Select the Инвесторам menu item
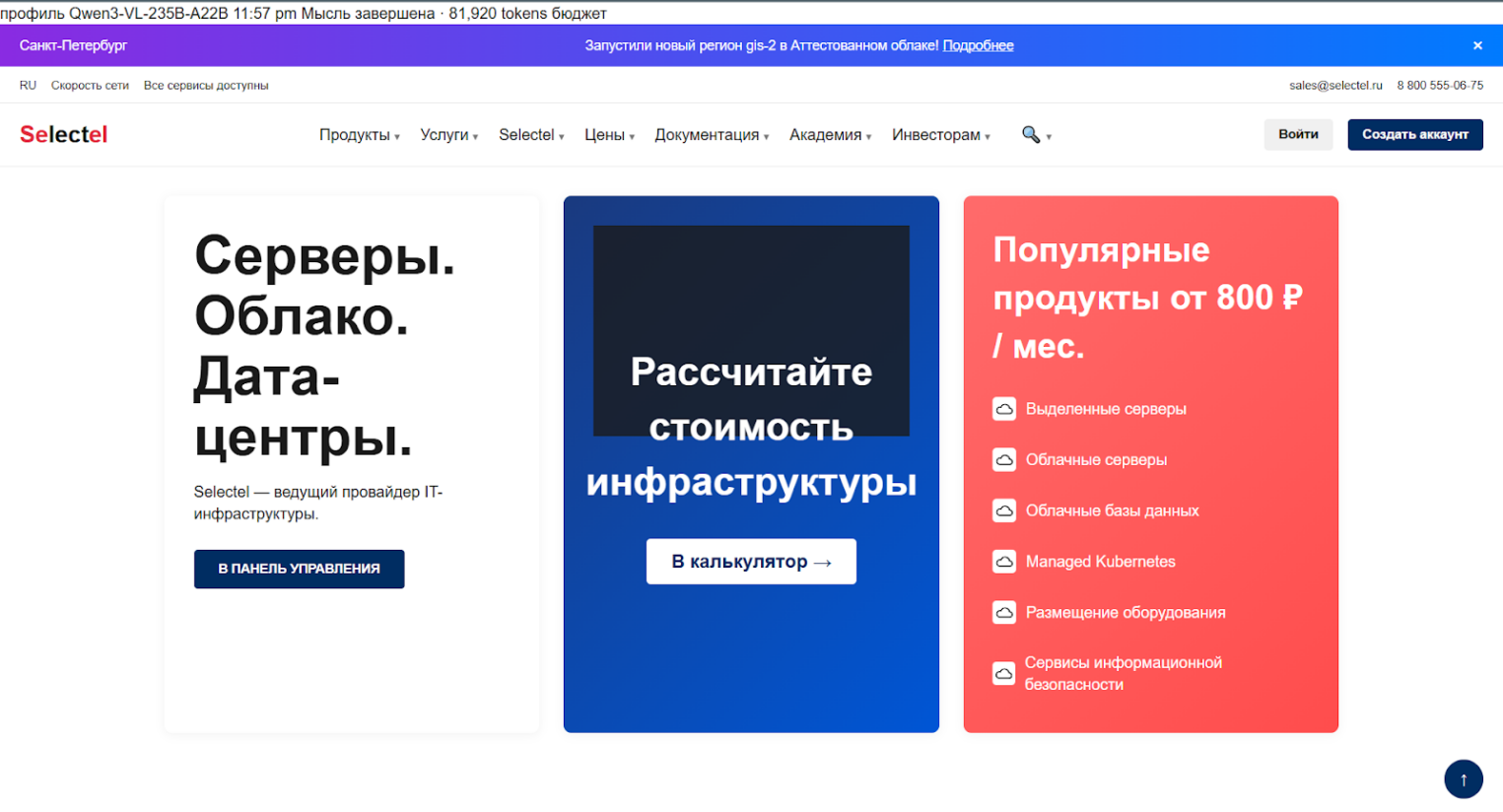Image resolution: width=1503 pixels, height=812 pixels. (936, 134)
